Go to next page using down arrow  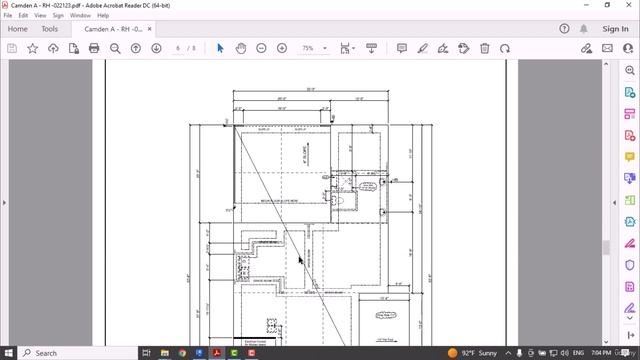(x=156, y=49)
